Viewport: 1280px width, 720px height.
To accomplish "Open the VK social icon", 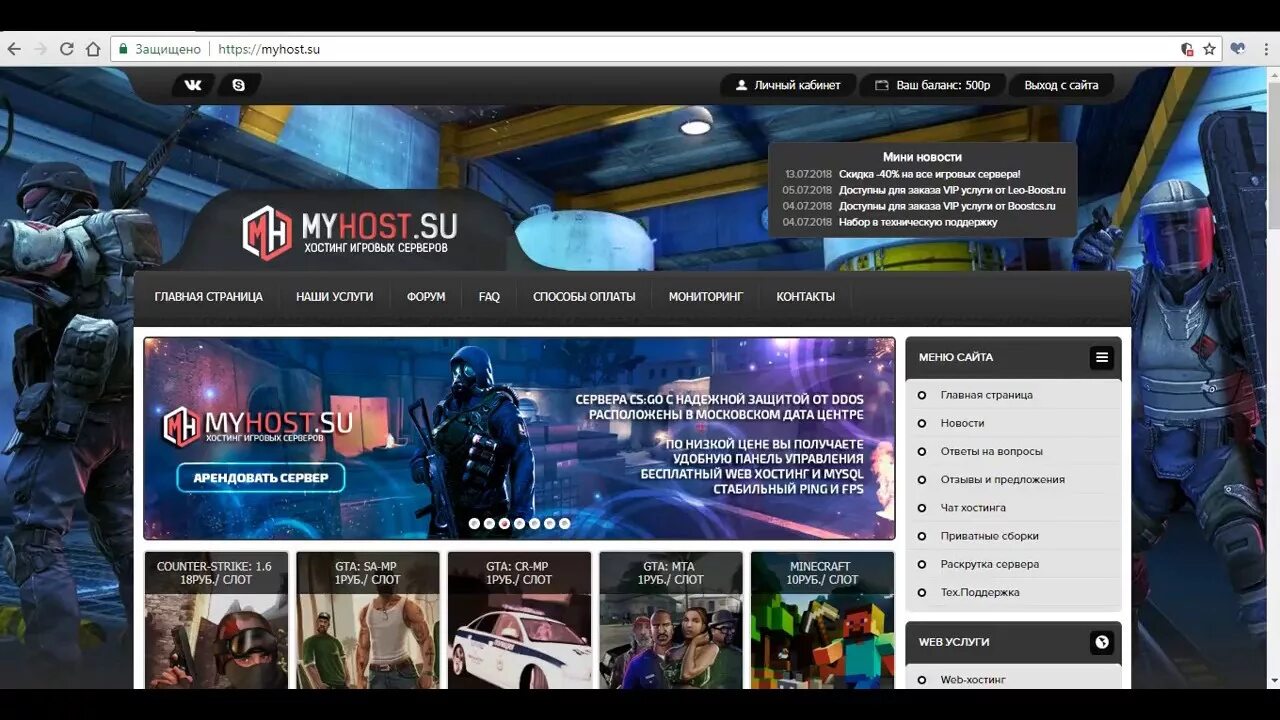I will [x=193, y=85].
